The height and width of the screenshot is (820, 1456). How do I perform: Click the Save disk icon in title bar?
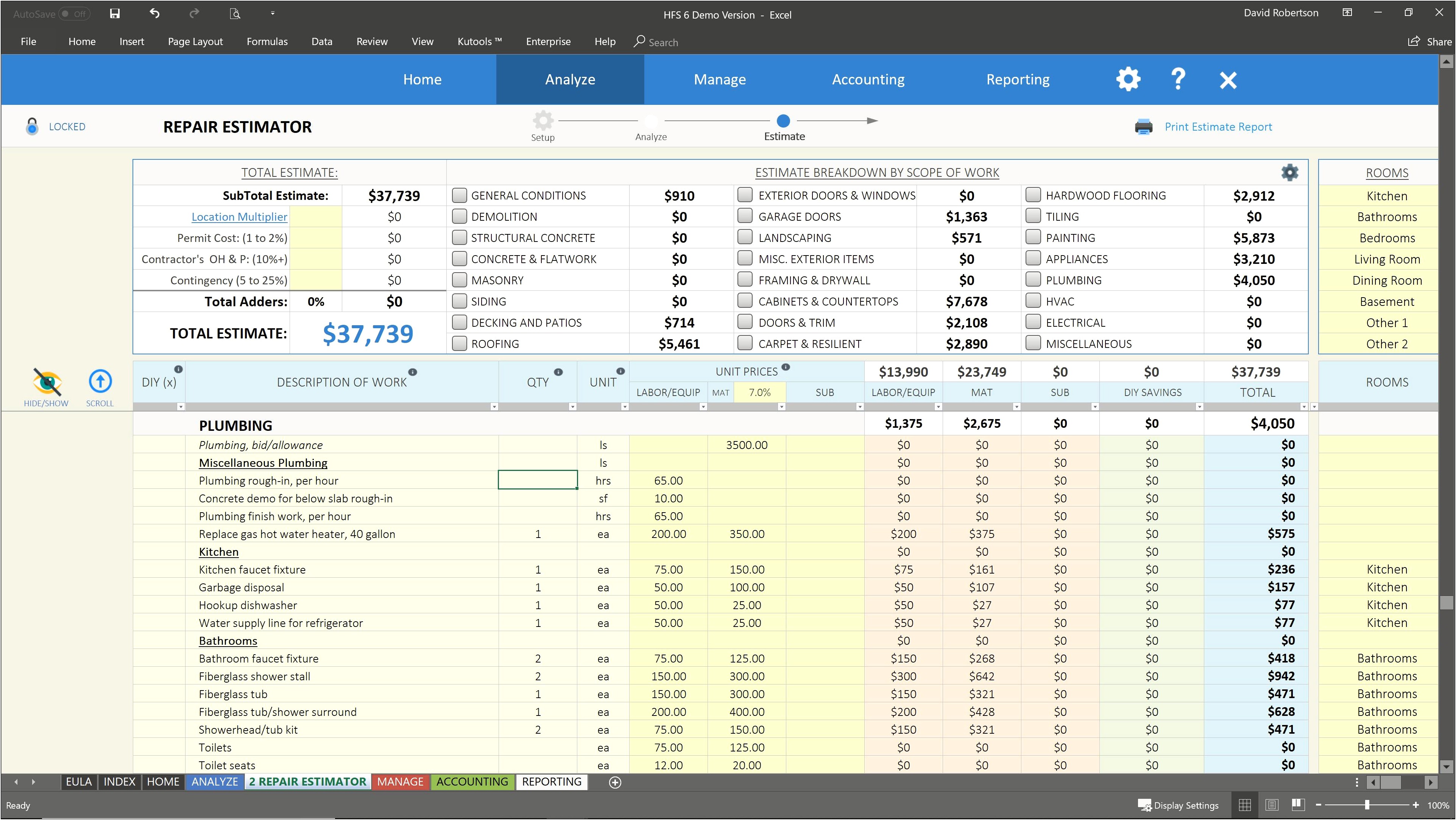115,14
